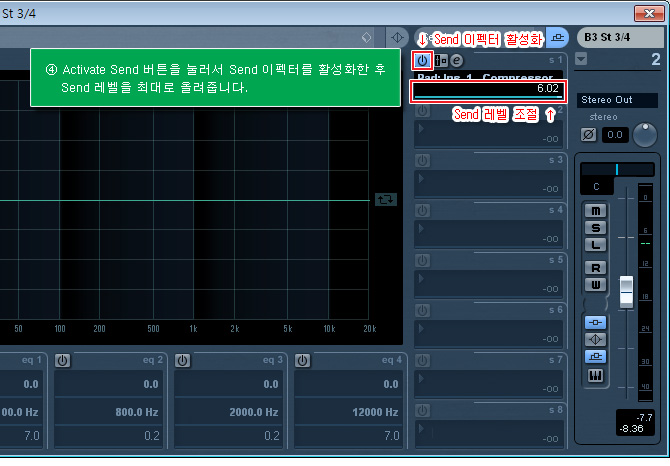
Task: Open the s 6 send destination triangle
Action: (x=421, y=328)
